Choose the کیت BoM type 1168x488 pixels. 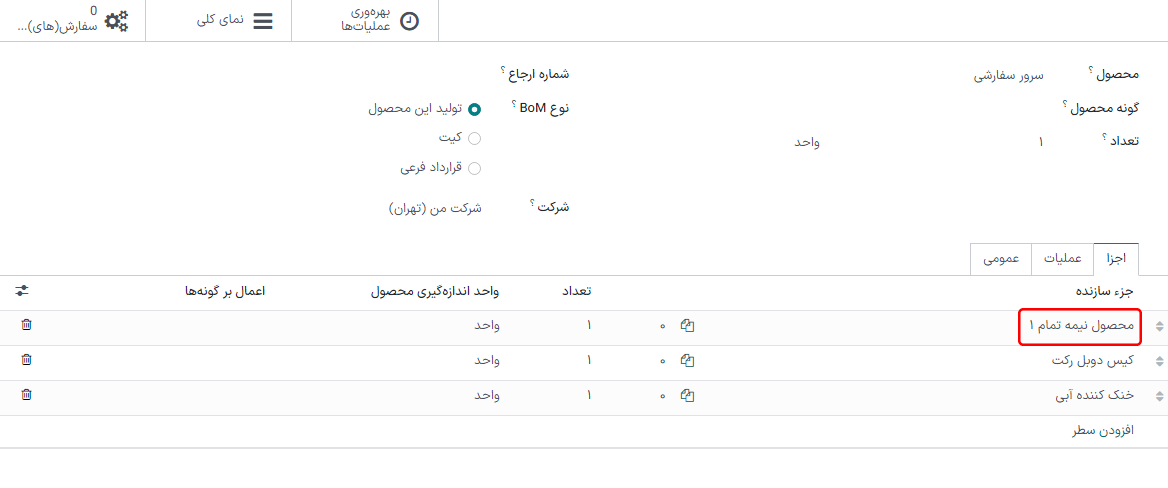pos(474,138)
